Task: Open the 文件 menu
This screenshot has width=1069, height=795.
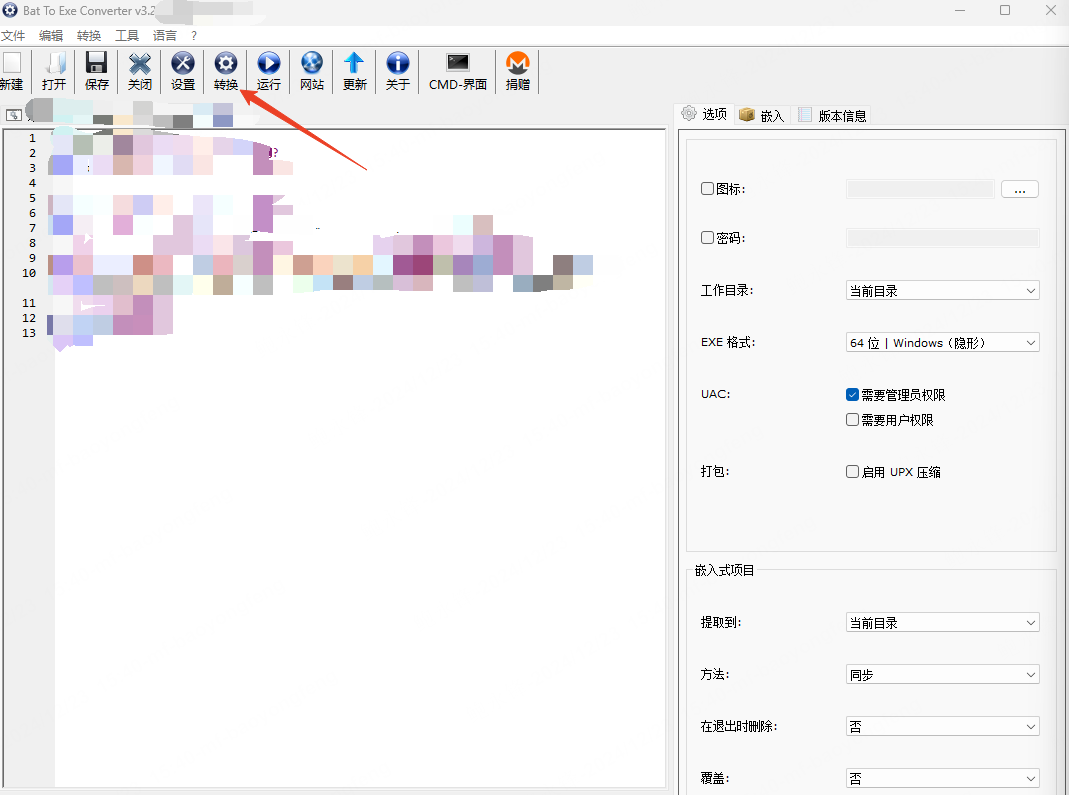Action: click(13, 35)
